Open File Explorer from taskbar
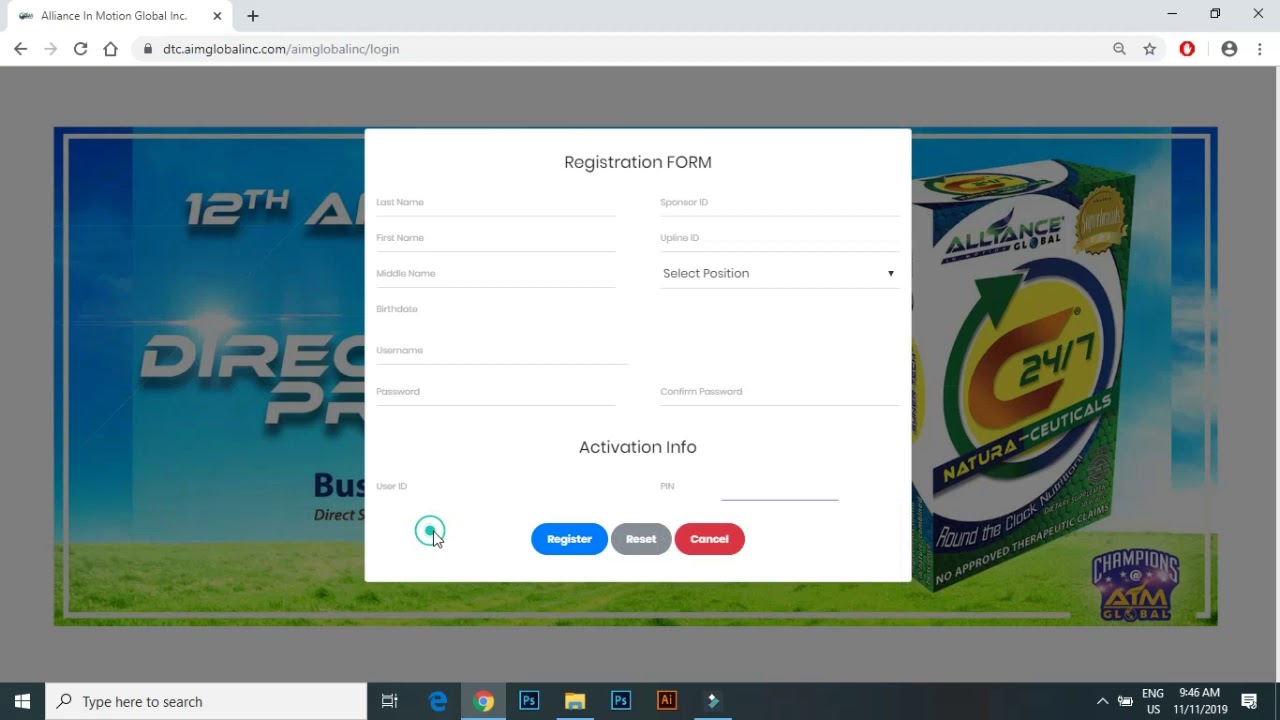Image resolution: width=1280 pixels, height=720 pixels. tap(575, 701)
